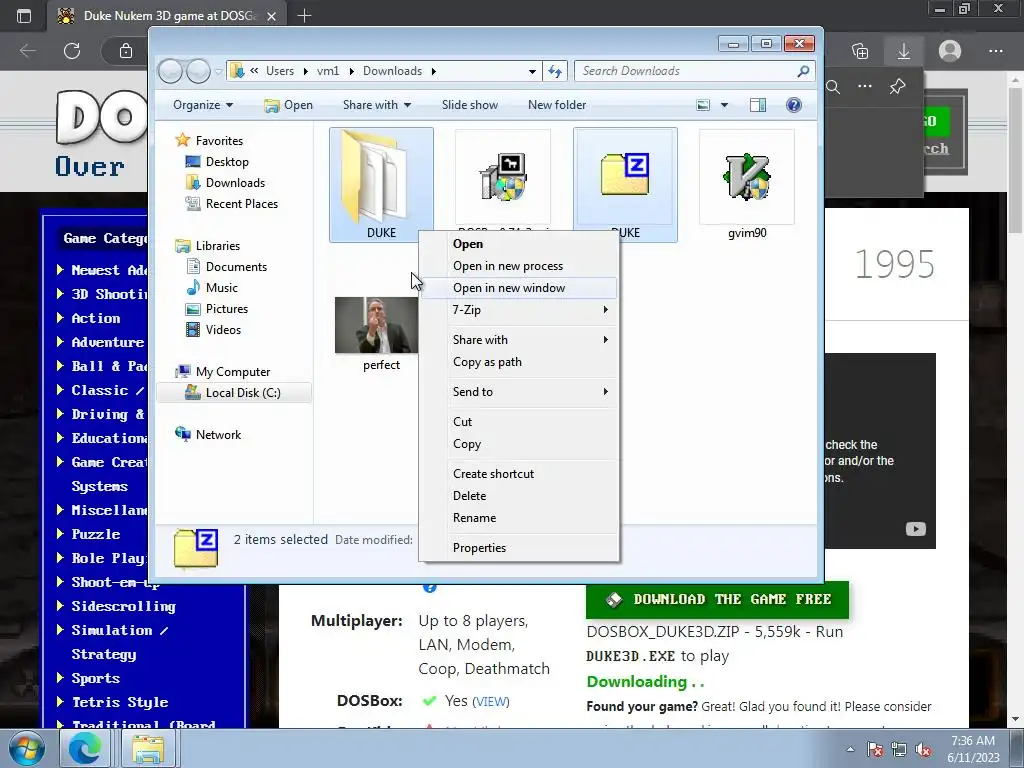The image size is (1024, 768).
Task: Open Properties from context menu
Action: tap(519, 548)
